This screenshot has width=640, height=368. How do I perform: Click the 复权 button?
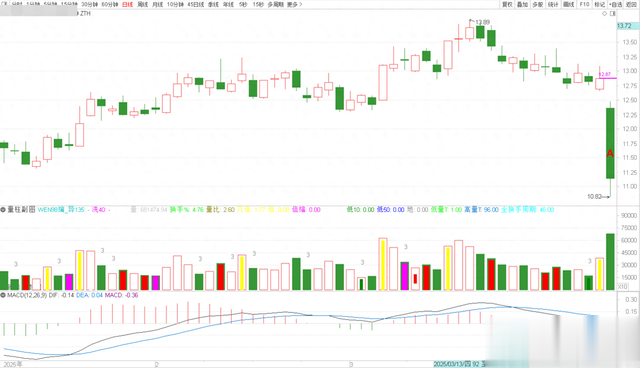[507, 4]
